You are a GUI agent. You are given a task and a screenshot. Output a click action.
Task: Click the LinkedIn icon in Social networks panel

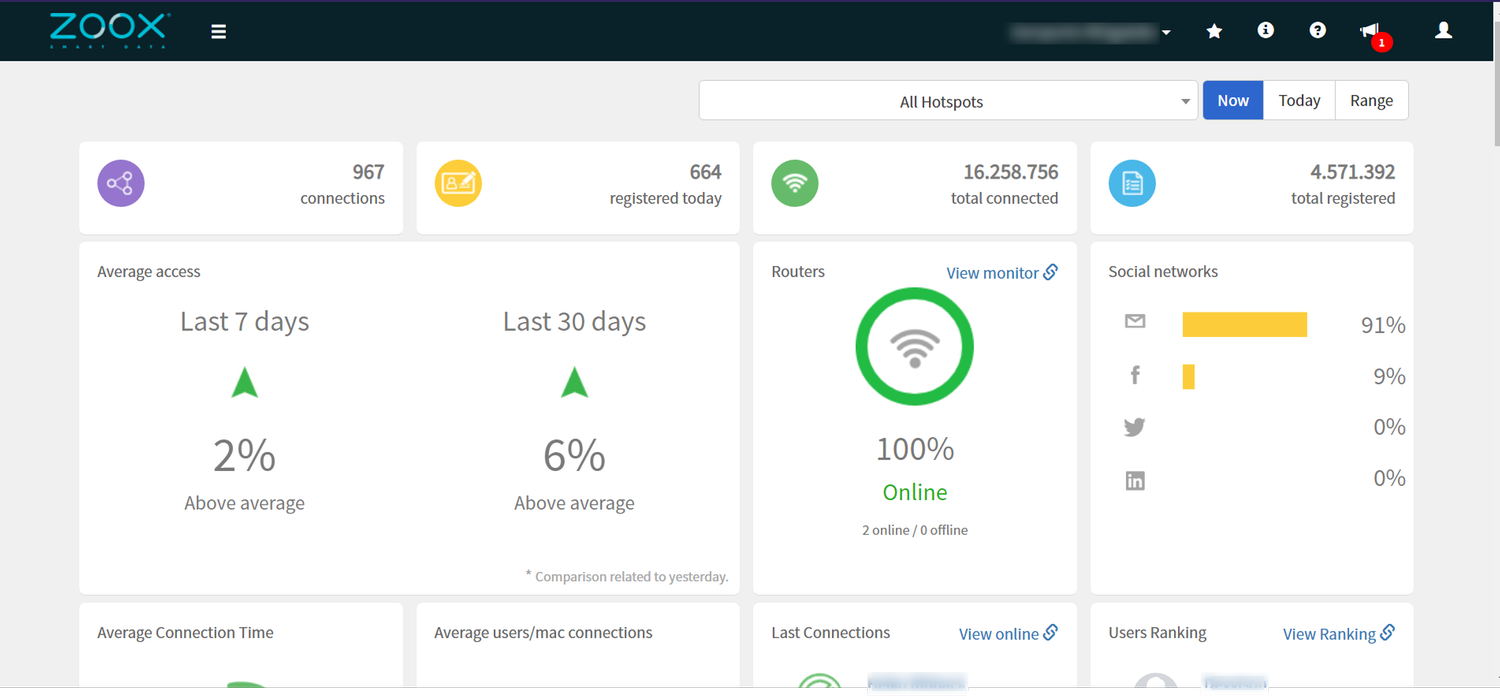pyautogui.click(x=1134, y=480)
